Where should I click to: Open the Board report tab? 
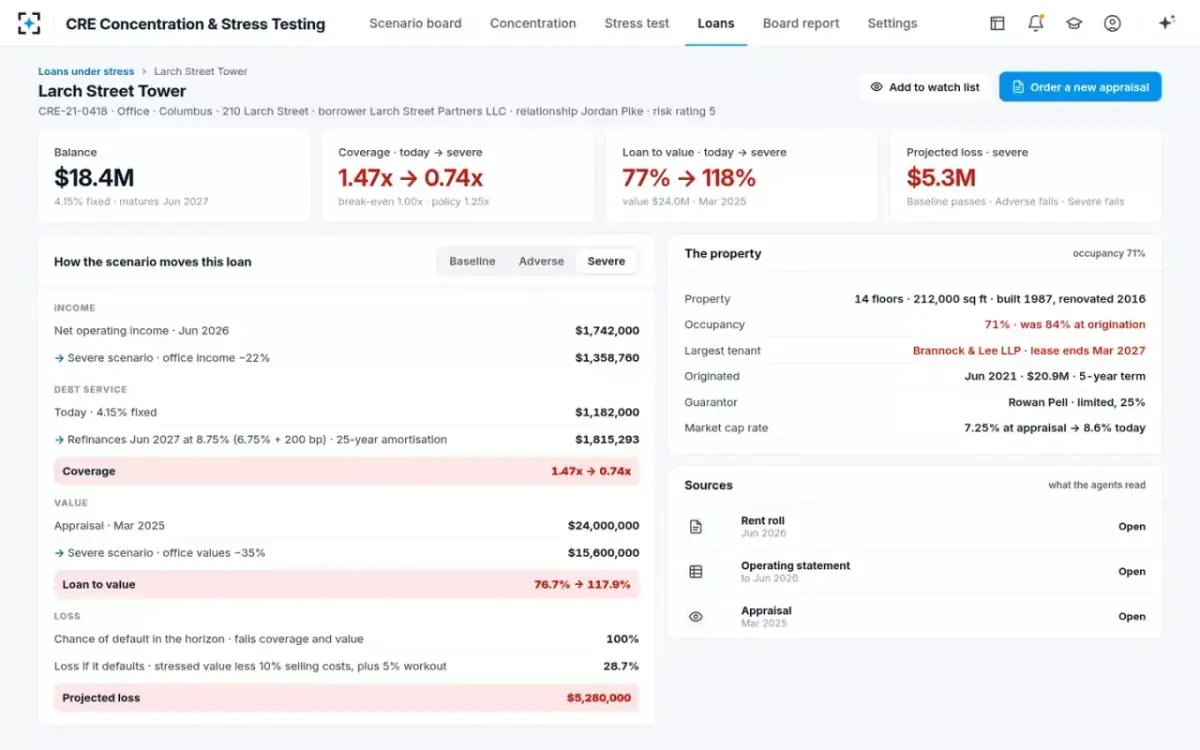coord(801,23)
